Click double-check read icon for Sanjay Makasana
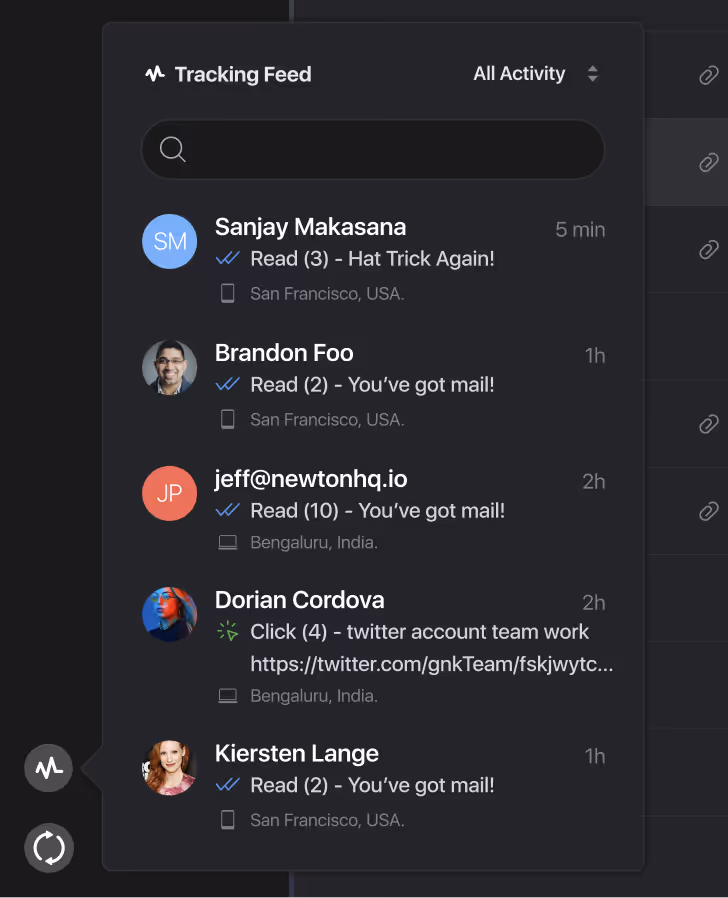Image resolution: width=728 pixels, height=898 pixels. pyautogui.click(x=227, y=258)
